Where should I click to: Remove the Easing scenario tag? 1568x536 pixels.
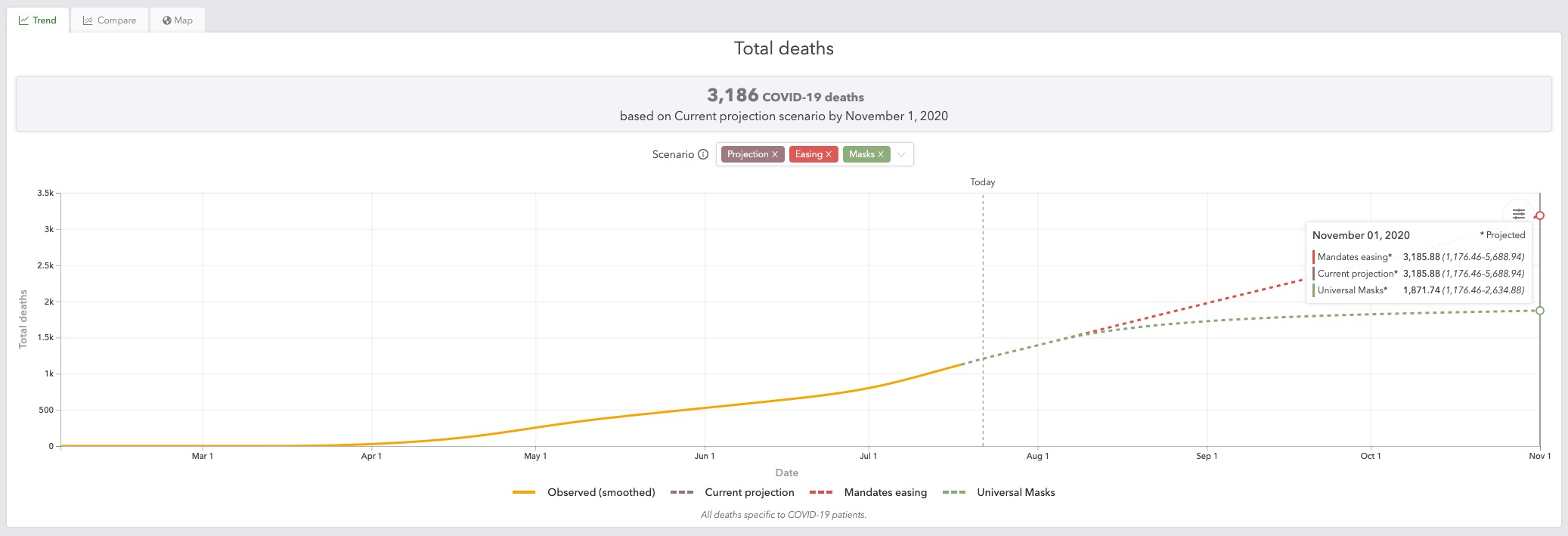pyautogui.click(x=829, y=154)
